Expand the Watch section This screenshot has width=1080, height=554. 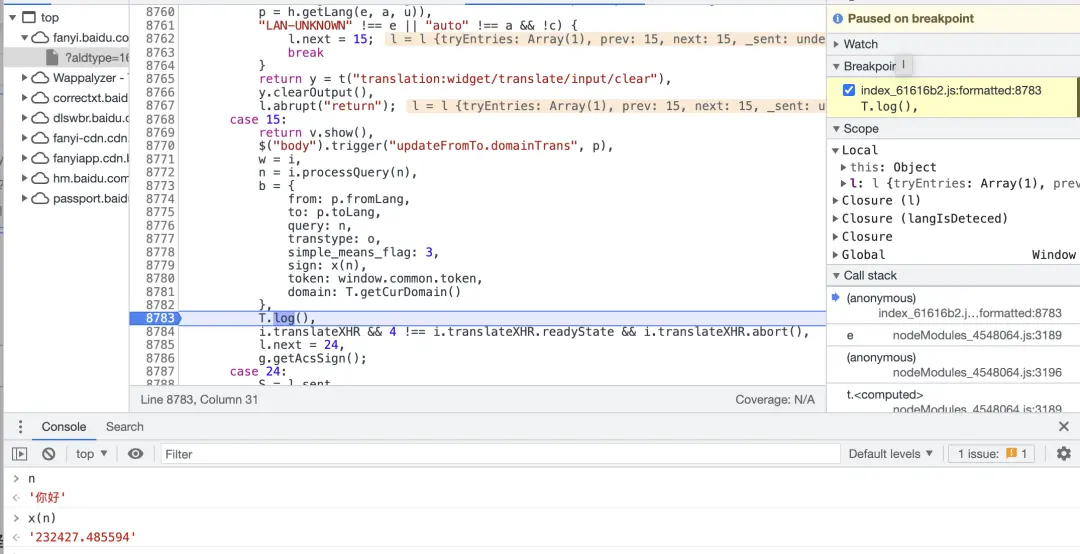pos(836,44)
